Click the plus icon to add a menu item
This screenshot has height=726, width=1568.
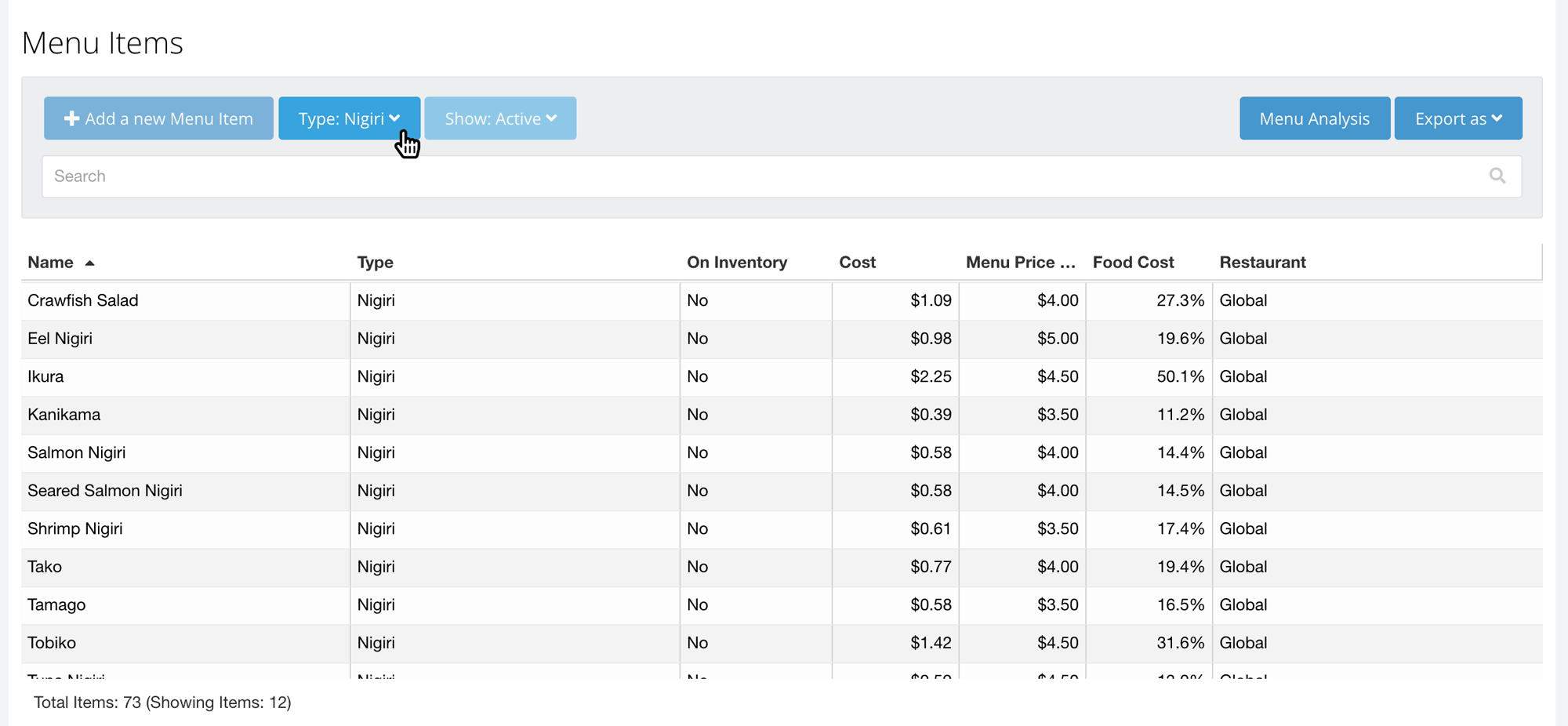(x=71, y=118)
